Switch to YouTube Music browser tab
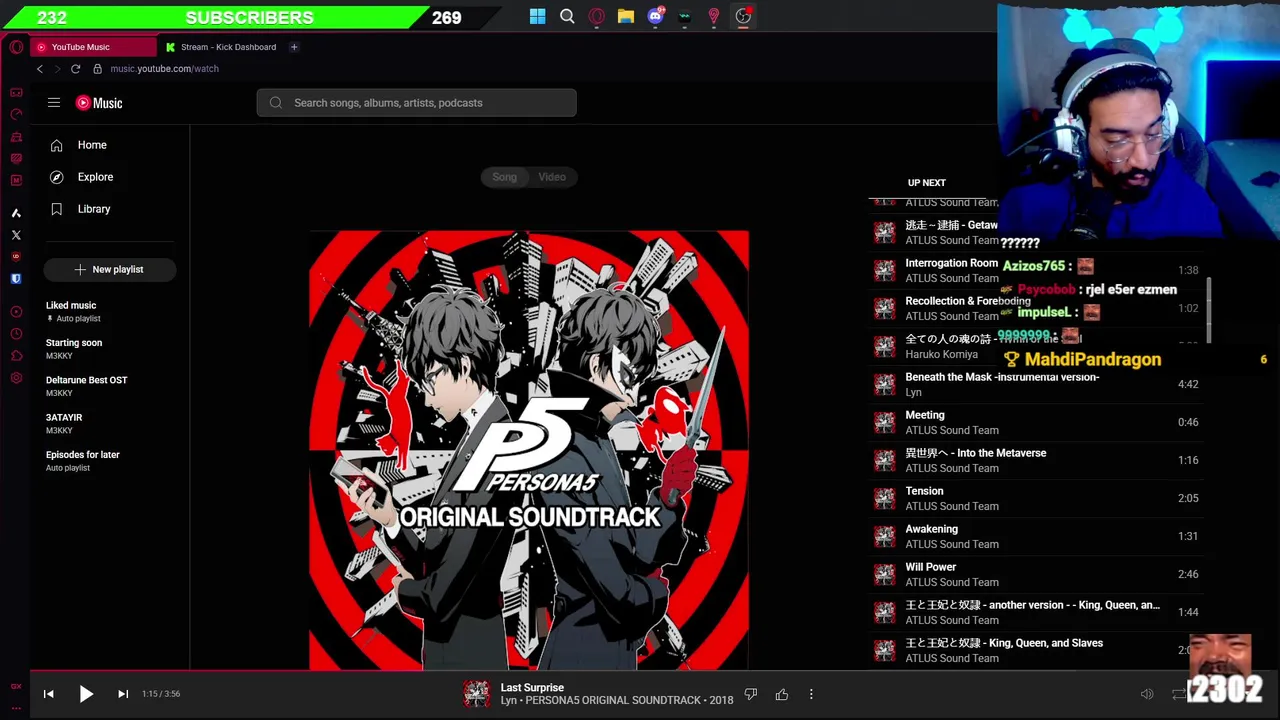1280x720 pixels. [93, 47]
